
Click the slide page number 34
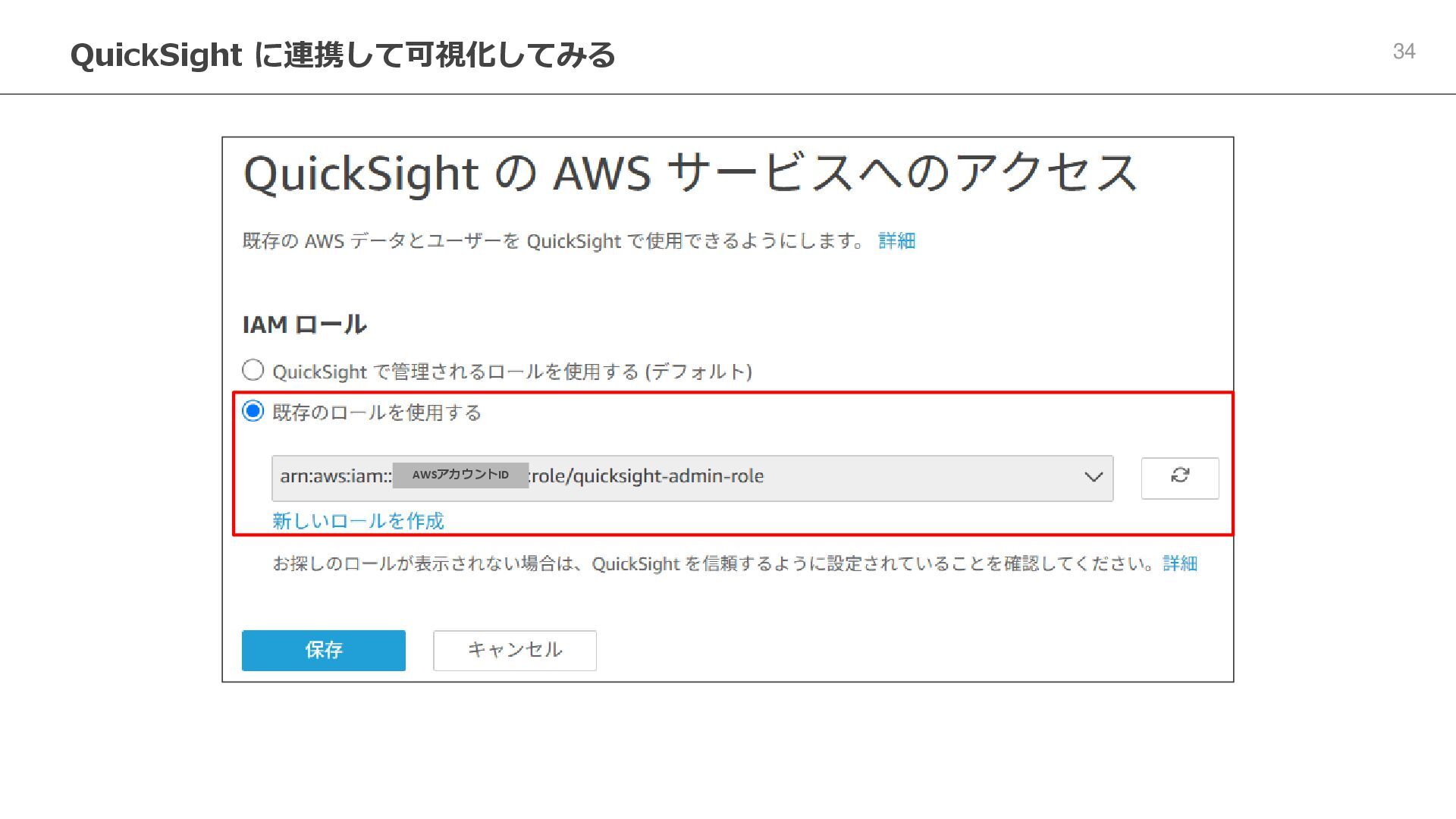coord(1404,52)
